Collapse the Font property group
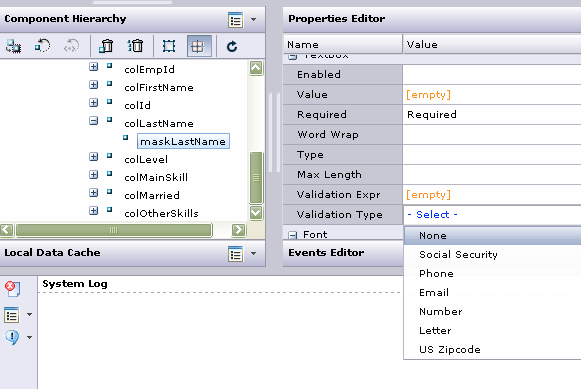Viewport: 581px width, 389px height. 293,235
